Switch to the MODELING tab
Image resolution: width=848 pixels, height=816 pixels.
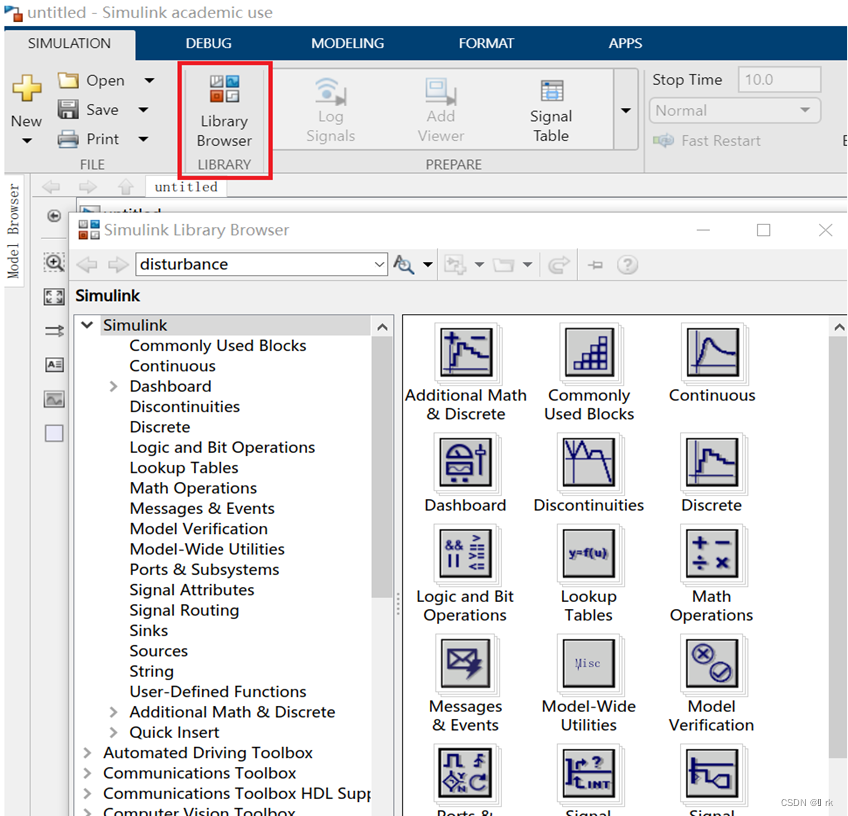point(347,43)
